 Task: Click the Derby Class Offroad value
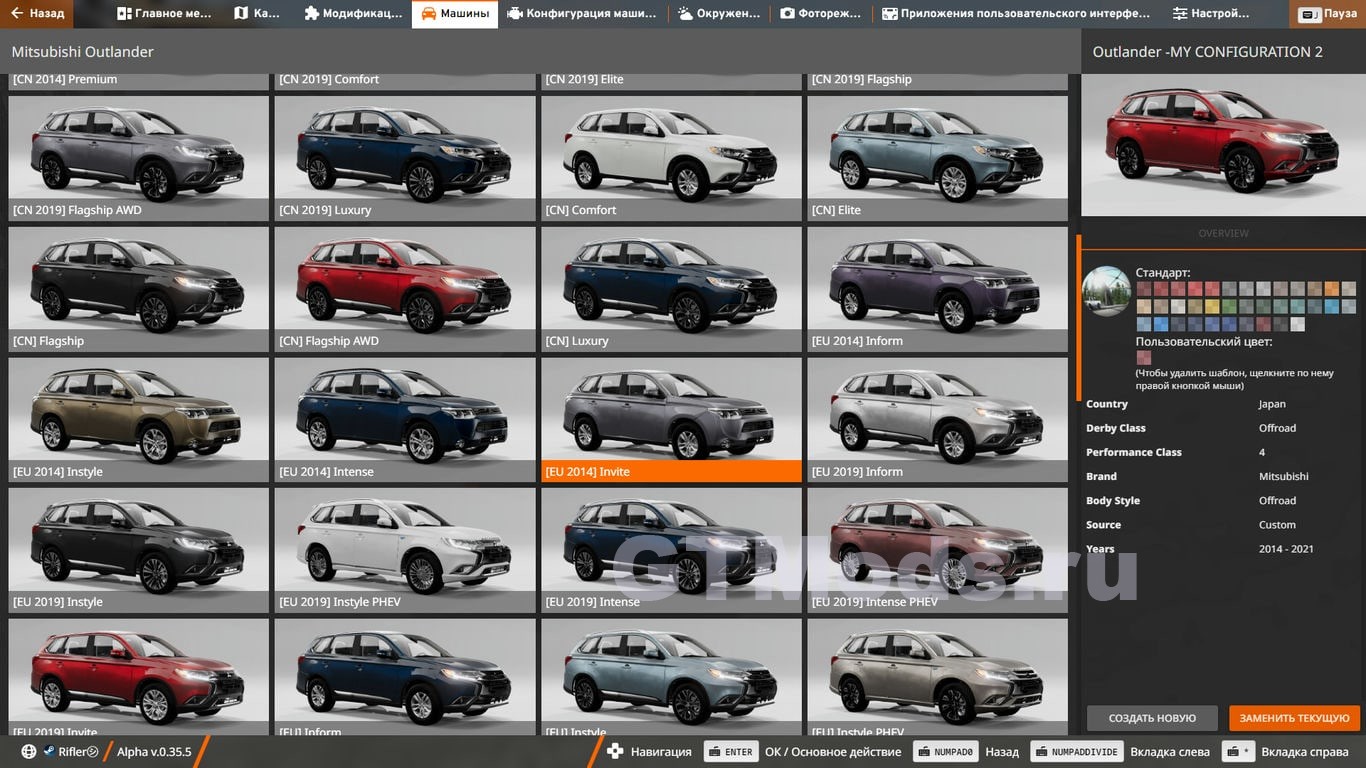point(1277,428)
